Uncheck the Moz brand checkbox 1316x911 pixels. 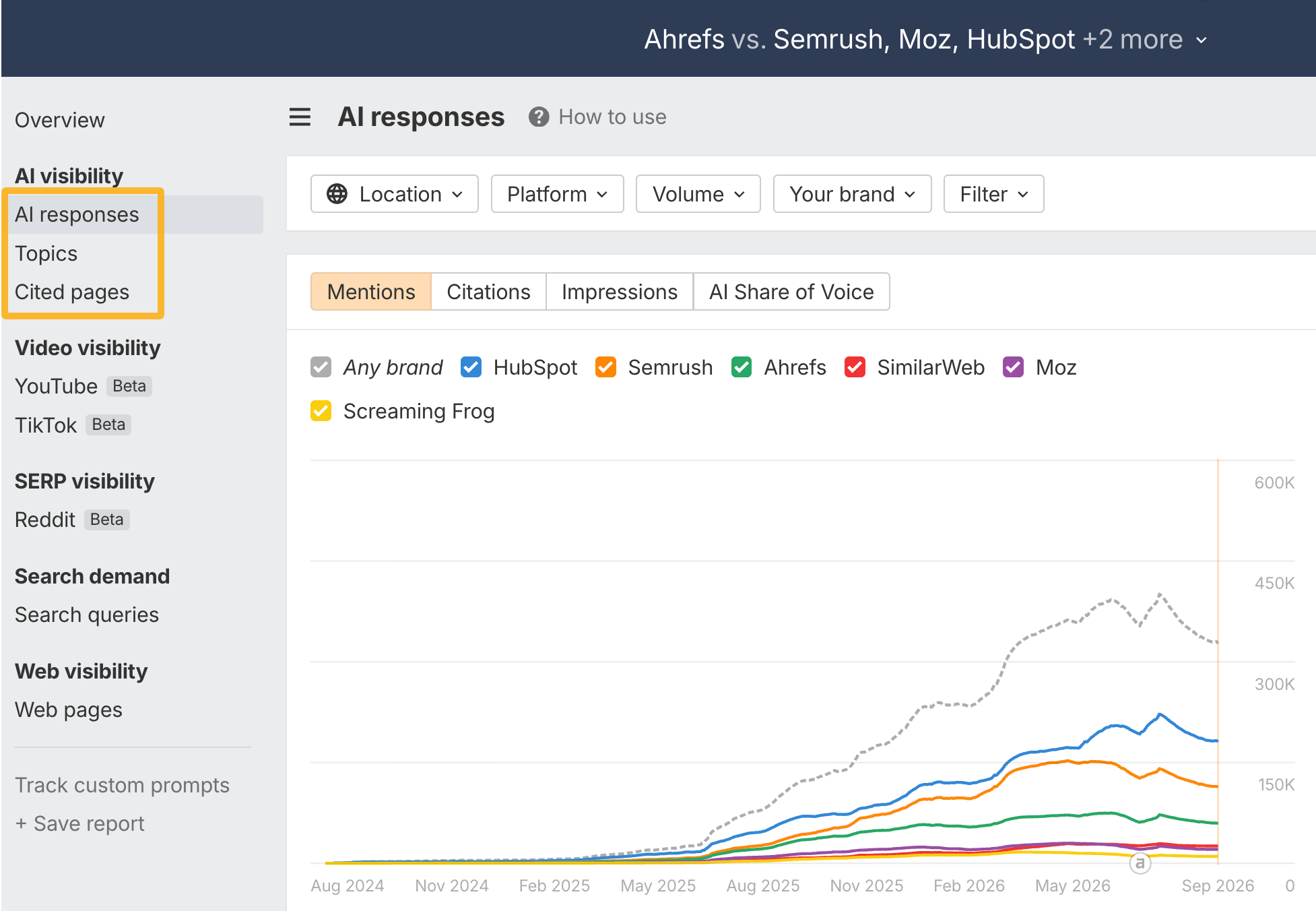1014,367
